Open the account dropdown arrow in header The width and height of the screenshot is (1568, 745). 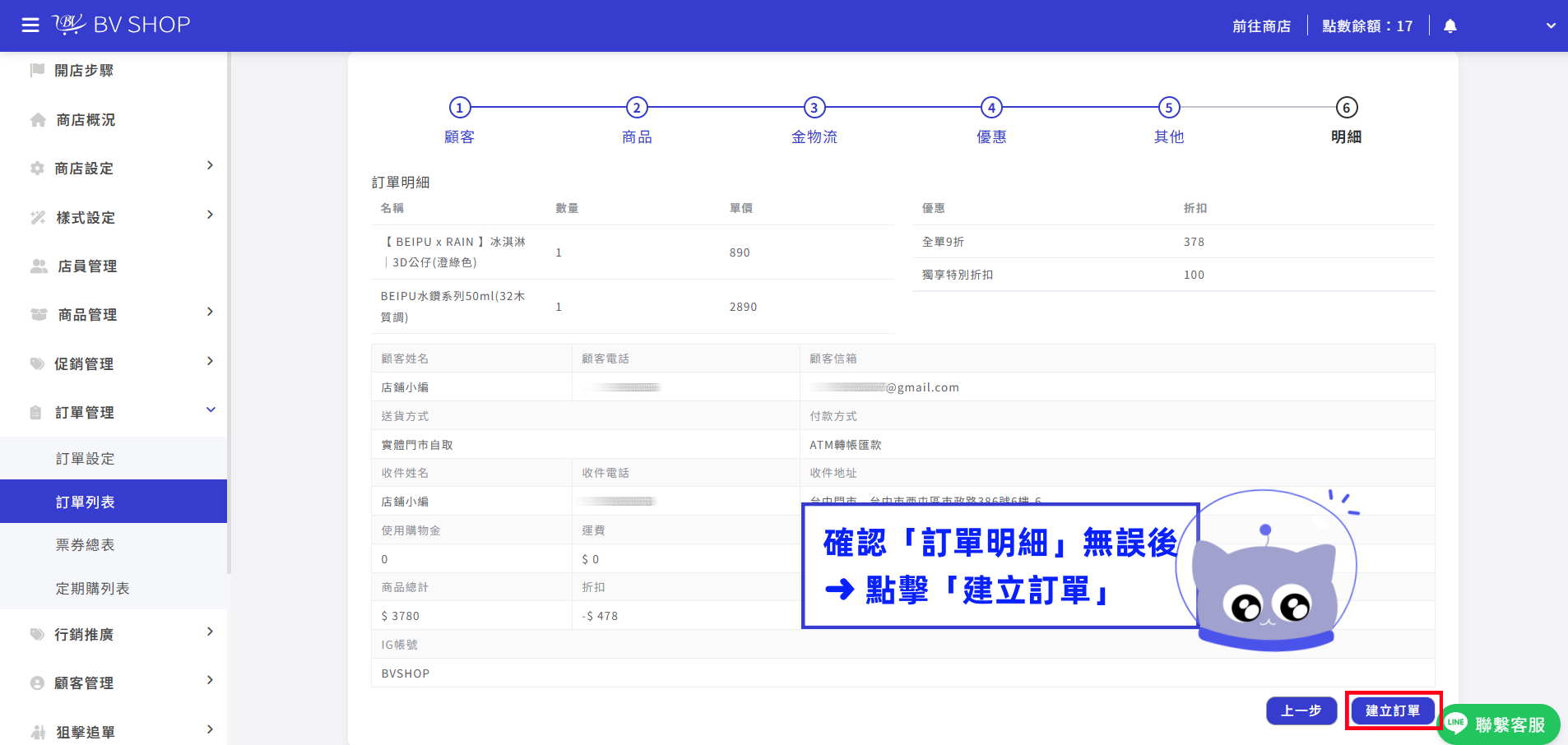click(x=1551, y=25)
